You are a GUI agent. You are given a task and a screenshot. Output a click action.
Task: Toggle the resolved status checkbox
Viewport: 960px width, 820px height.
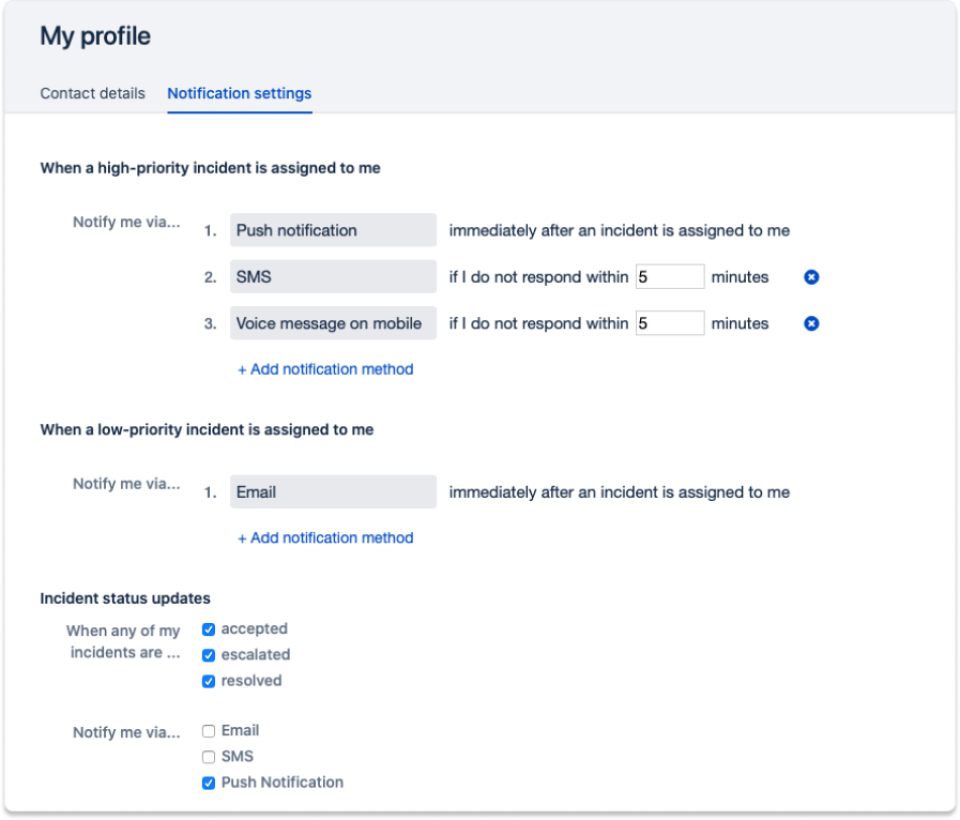click(x=208, y=681)
